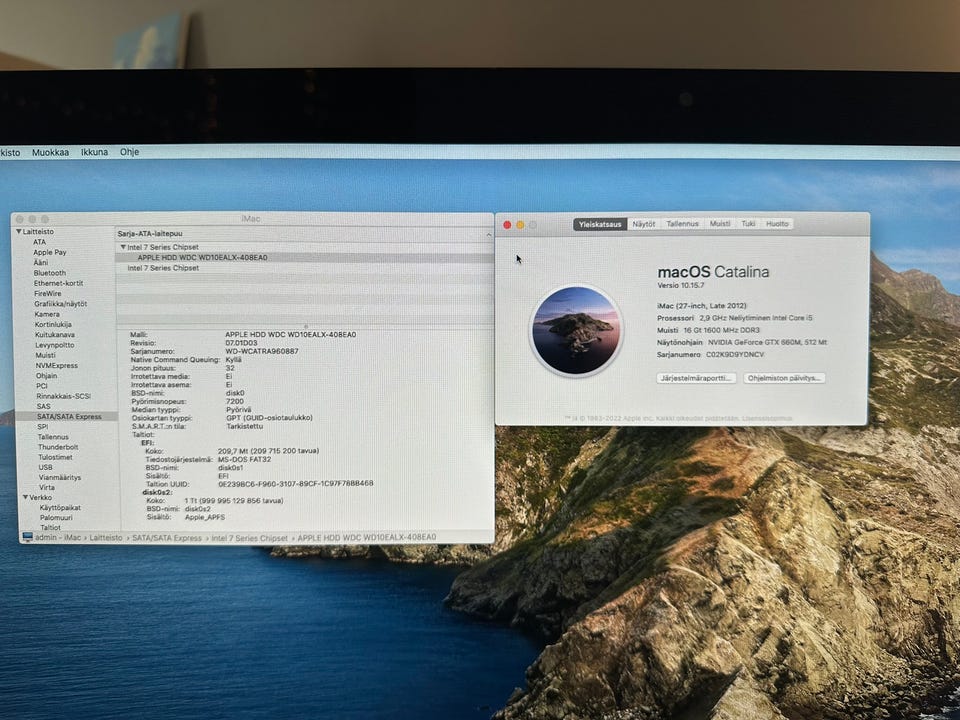Select Virta in the sidebar

point(47,487)
